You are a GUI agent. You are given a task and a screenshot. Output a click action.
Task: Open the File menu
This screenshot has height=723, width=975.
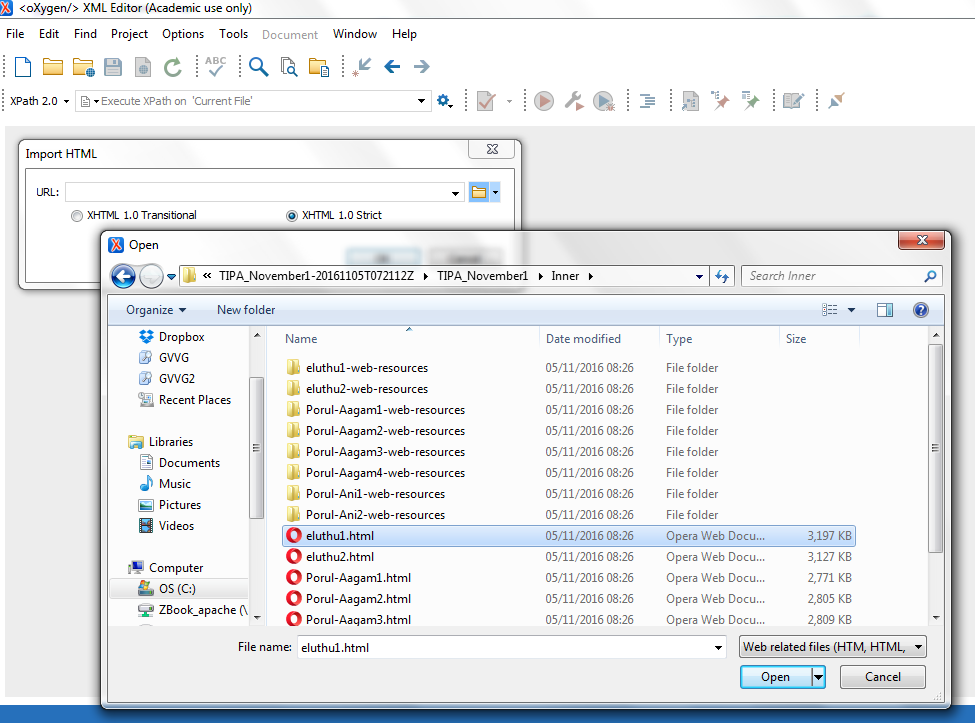click(15, 34)
